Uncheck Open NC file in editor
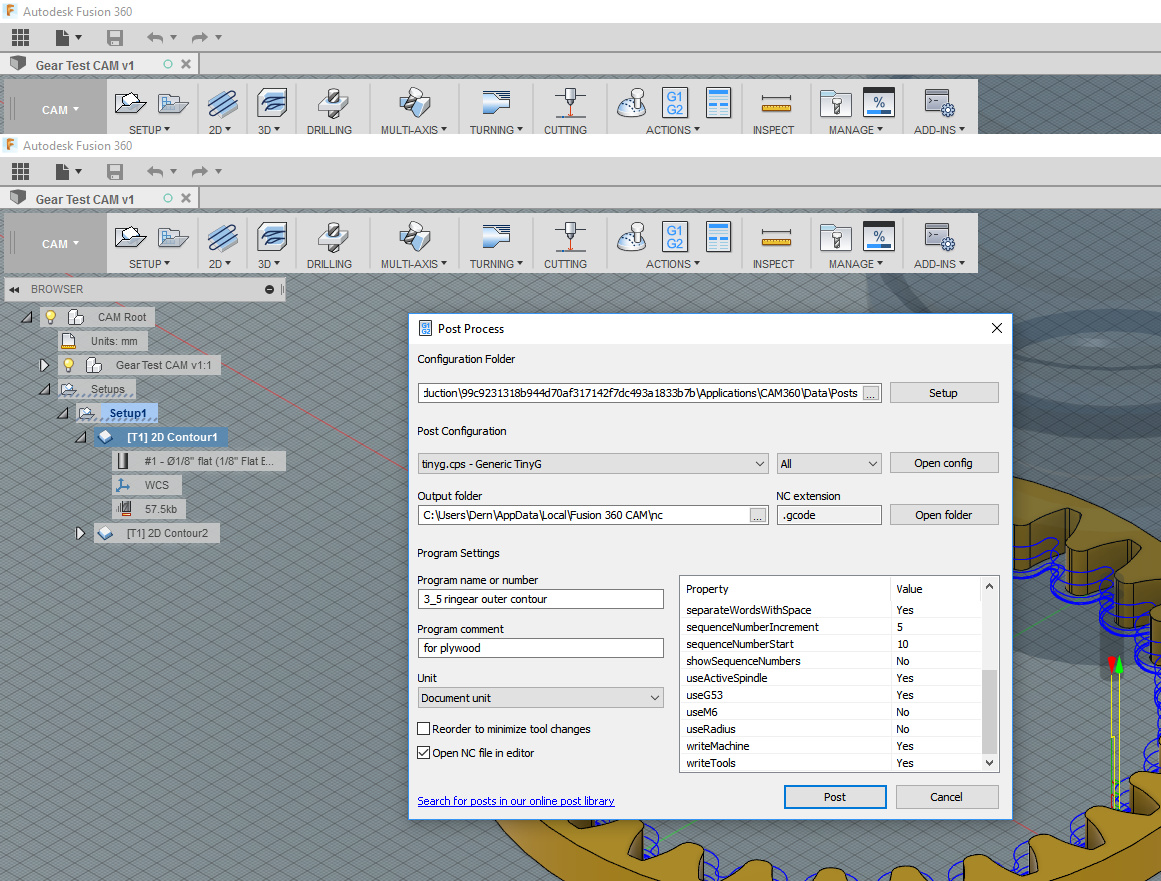1161x881 pixels. point(424,753)
